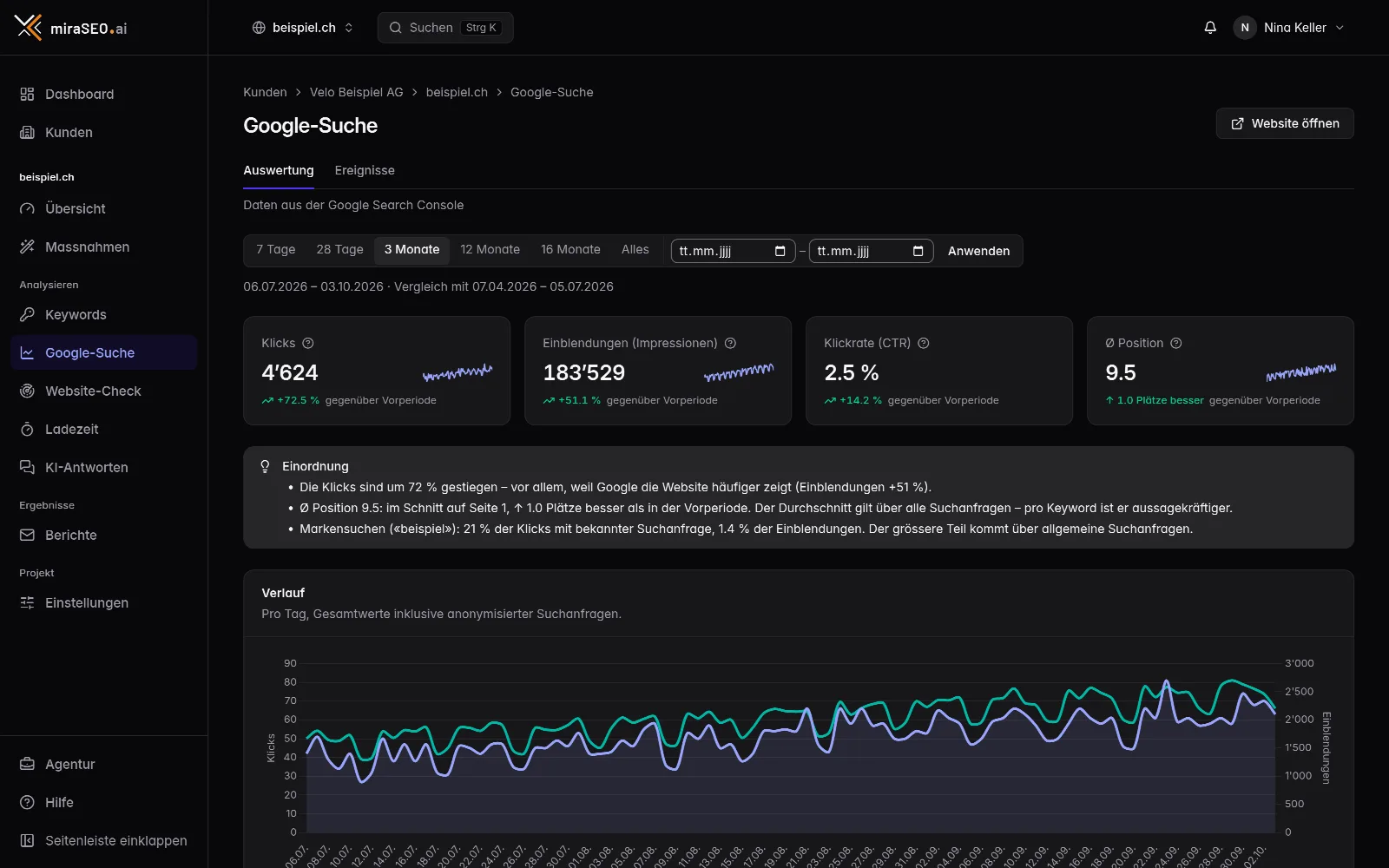Viewport: 1389px width, 868px height.
Task: Select the 16 Monate range
Action: 570,249
